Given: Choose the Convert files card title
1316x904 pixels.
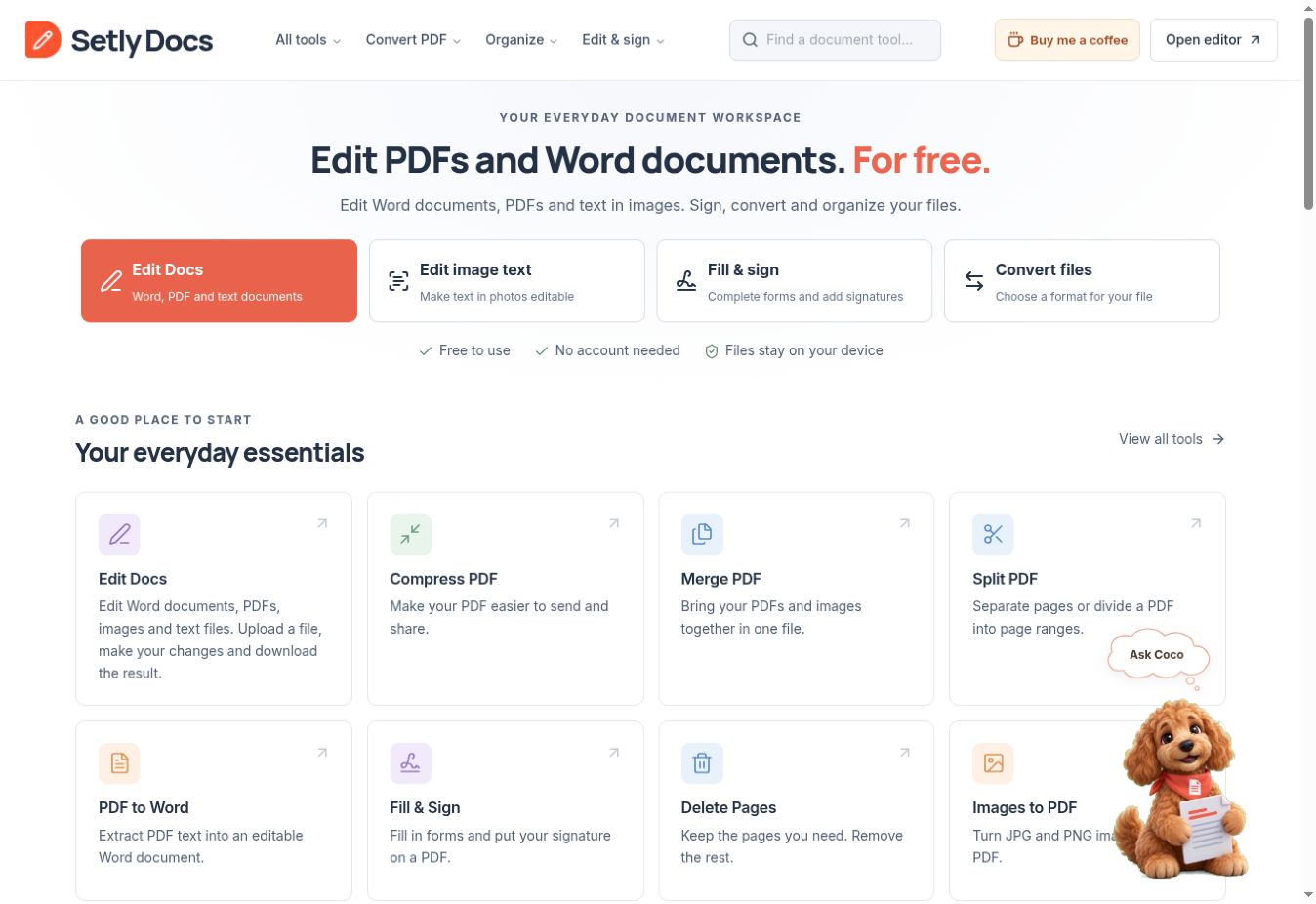Looking at the screenshot, I should pyautogui.click(x=1044, y=270).
